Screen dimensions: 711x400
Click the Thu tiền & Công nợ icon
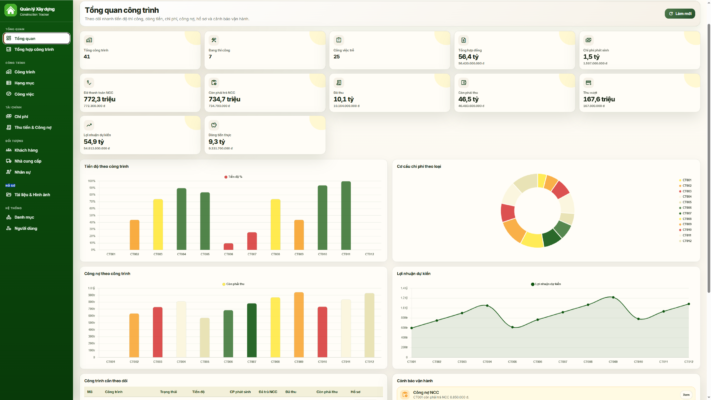pos(9,127)
